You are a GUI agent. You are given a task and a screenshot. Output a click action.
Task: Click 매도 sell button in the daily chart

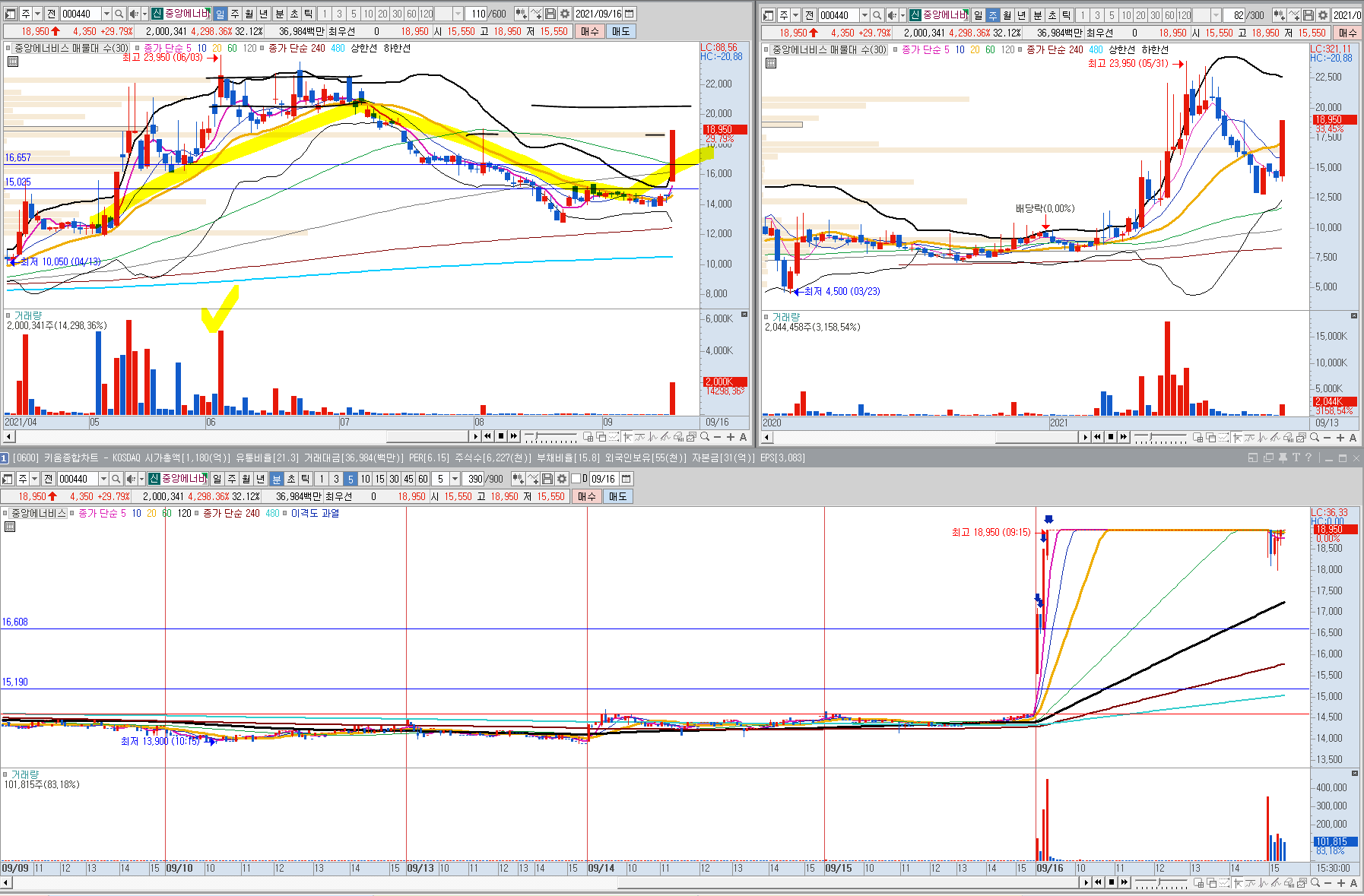tap(620, 31)
